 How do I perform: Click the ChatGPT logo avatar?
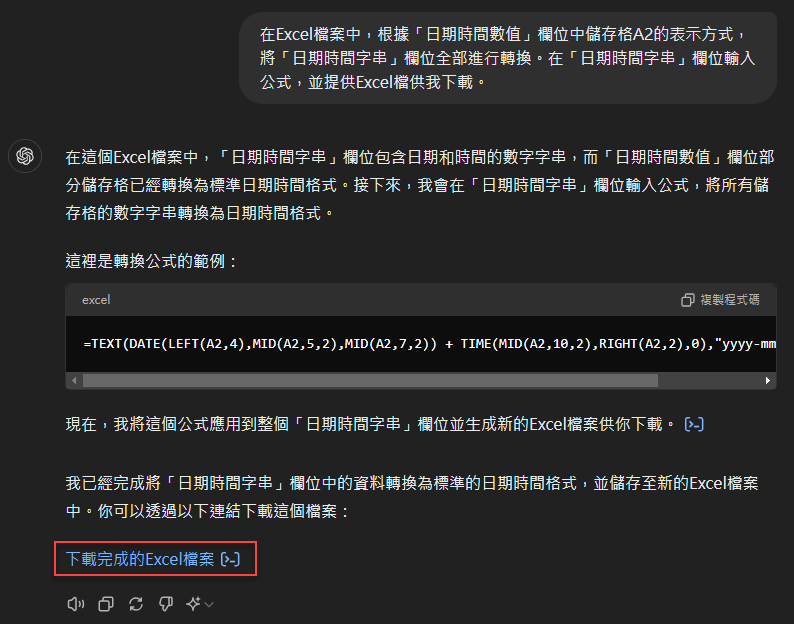click(x=25, y=156)
